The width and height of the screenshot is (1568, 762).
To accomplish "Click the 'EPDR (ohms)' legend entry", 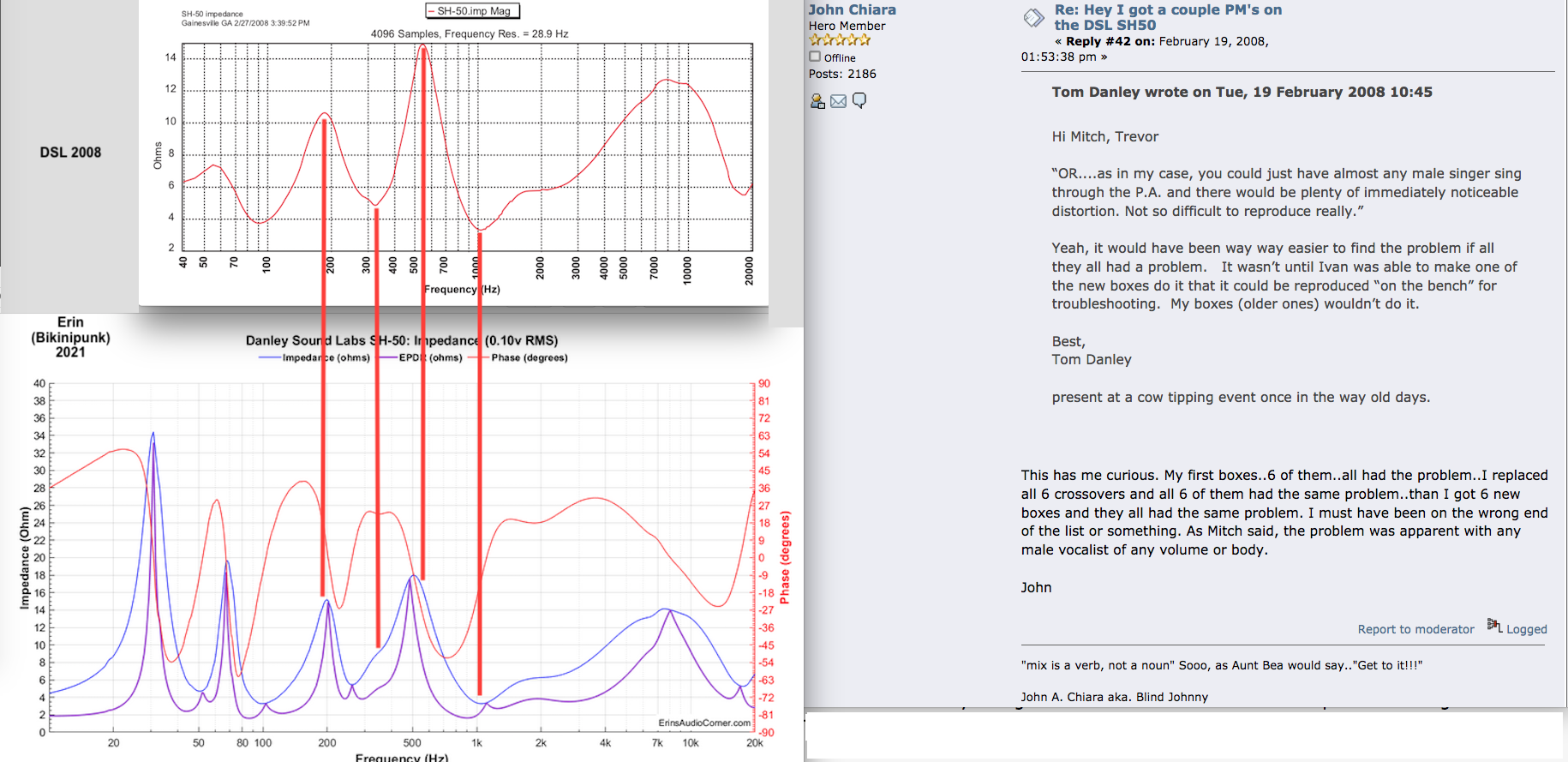I will coord(420,357).
